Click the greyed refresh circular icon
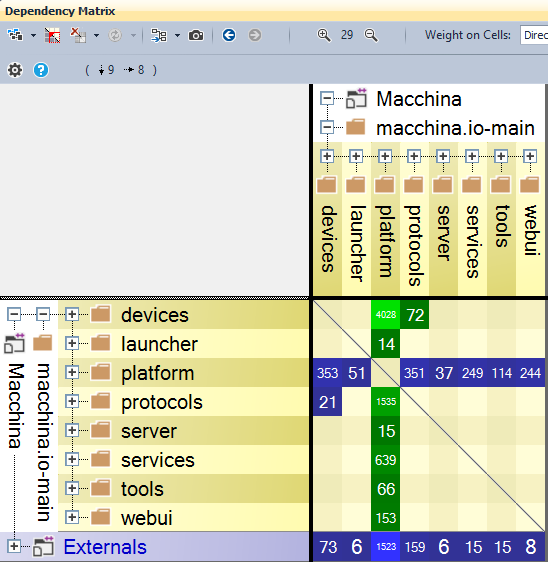 coord(115,35)
